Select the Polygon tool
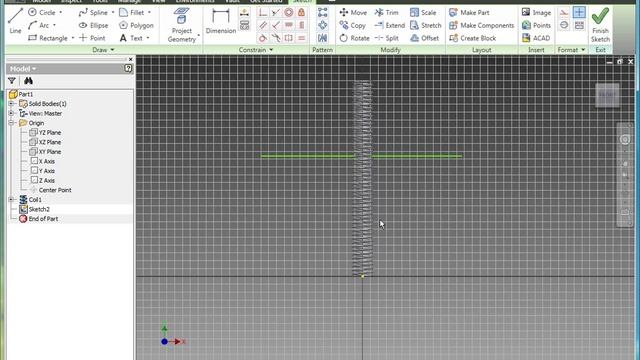Viewport: 640px width, 360px height. (x=136, y=25)
